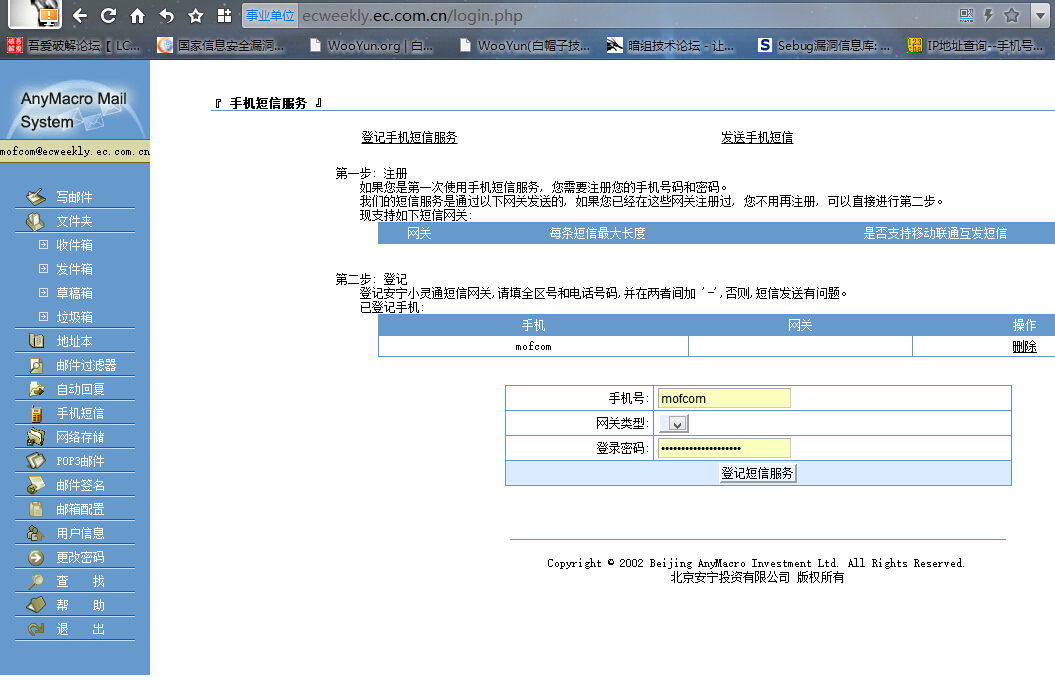Click 查找 magnifier icon
Viewport: 1055px width, 681px height.
tap(36, 581)
